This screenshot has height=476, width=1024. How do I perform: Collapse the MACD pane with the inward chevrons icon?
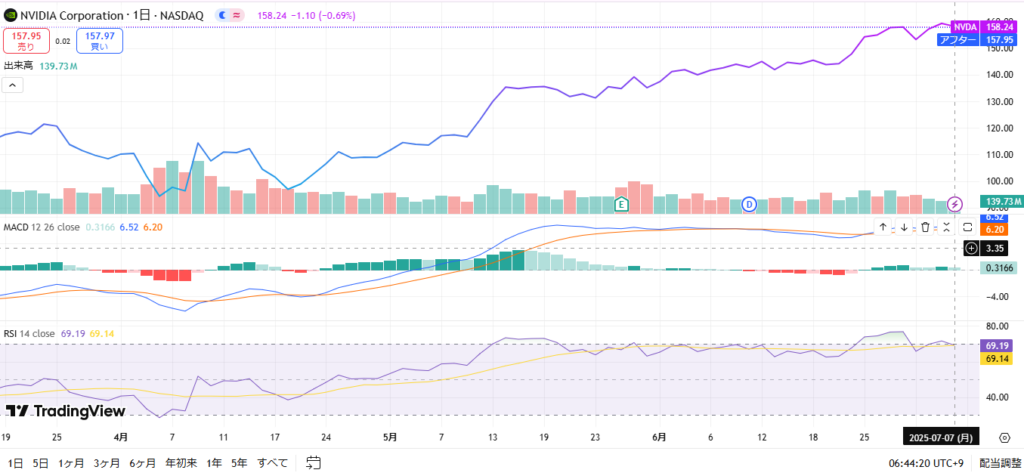click(x=946, y=227)
